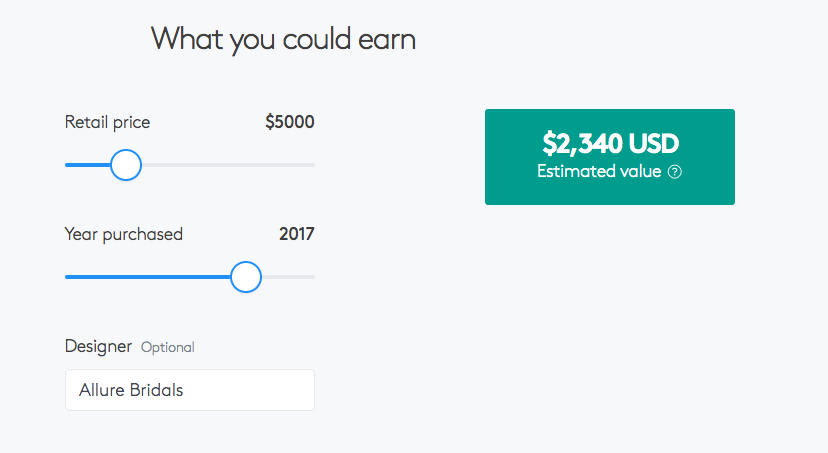
Task: Click the Allure Bridals text in designer box
Action: pos(131,390)
